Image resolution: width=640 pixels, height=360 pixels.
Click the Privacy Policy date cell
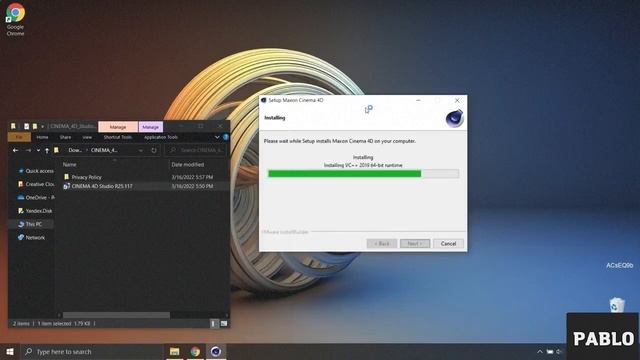coord(192,177)
